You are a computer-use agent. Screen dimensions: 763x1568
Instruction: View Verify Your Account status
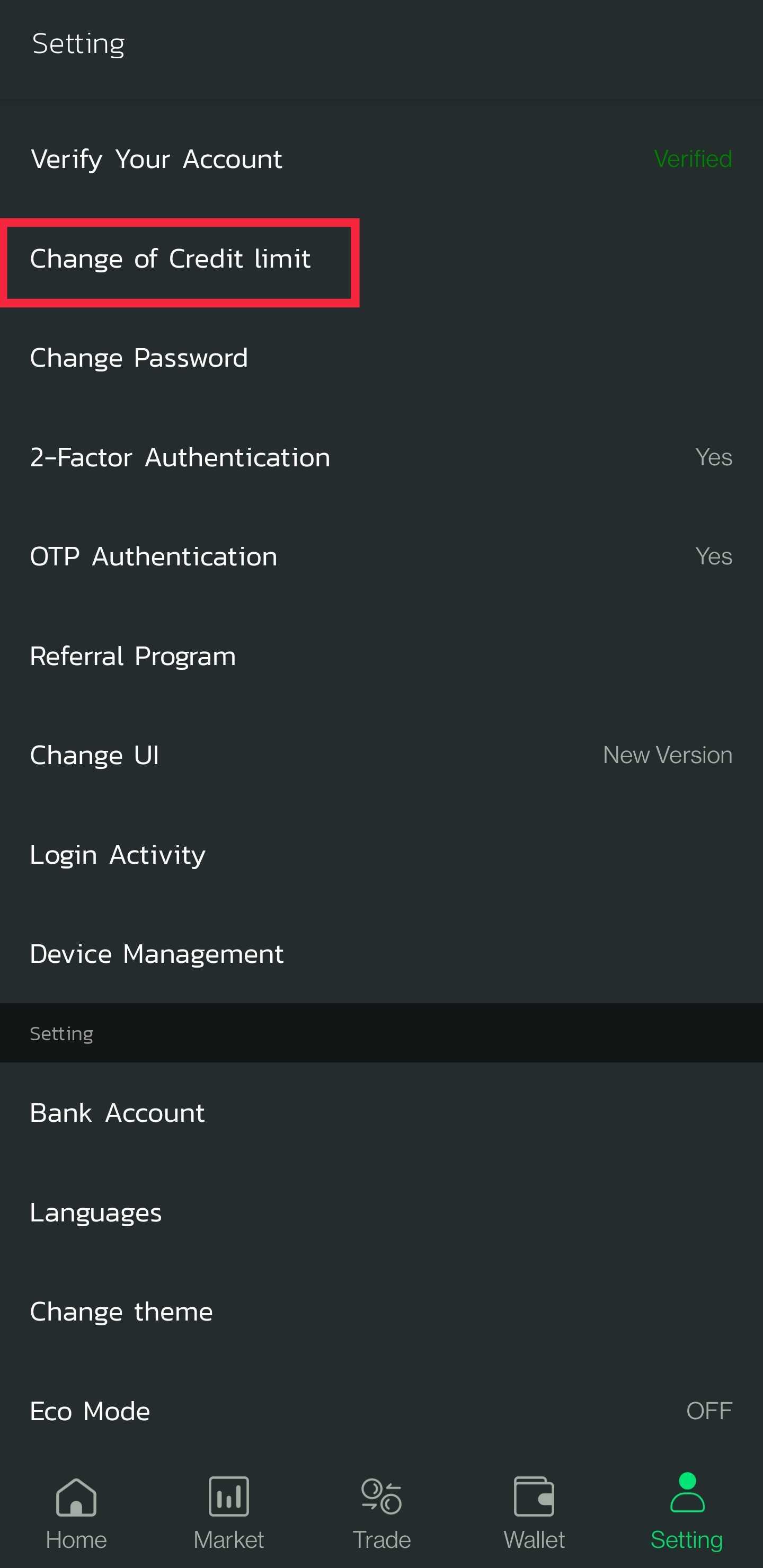pyautogui.click(x=381, y=158)
